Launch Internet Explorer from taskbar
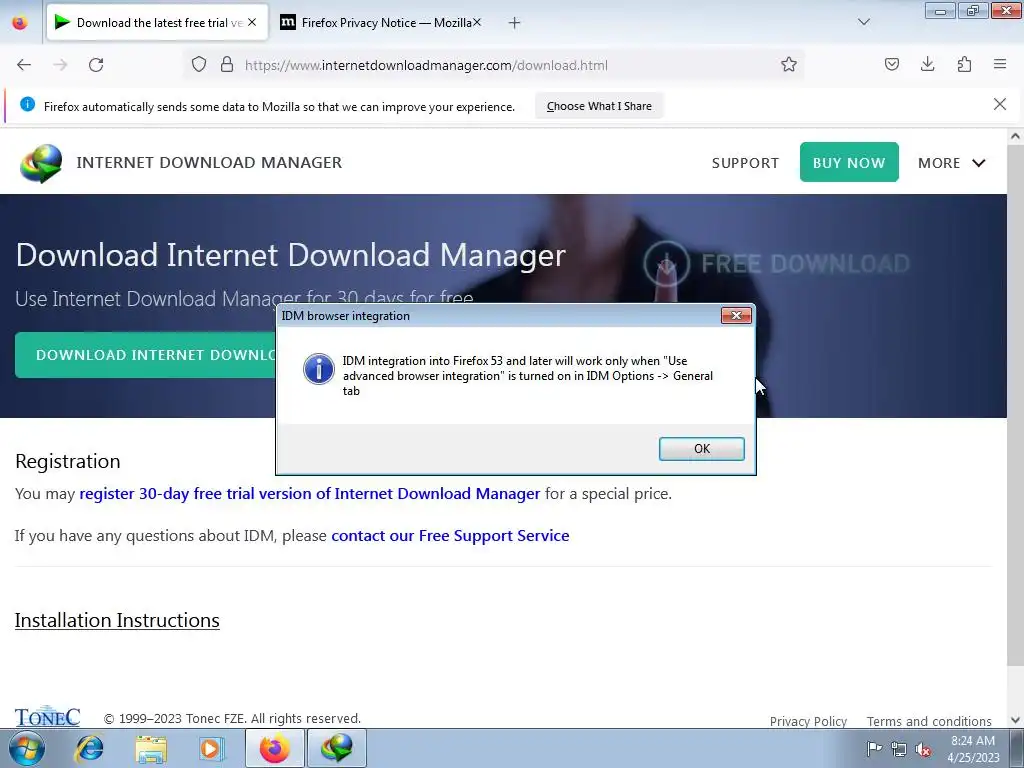Screen dimensions: 1024x768 click(x=89, y=748)
